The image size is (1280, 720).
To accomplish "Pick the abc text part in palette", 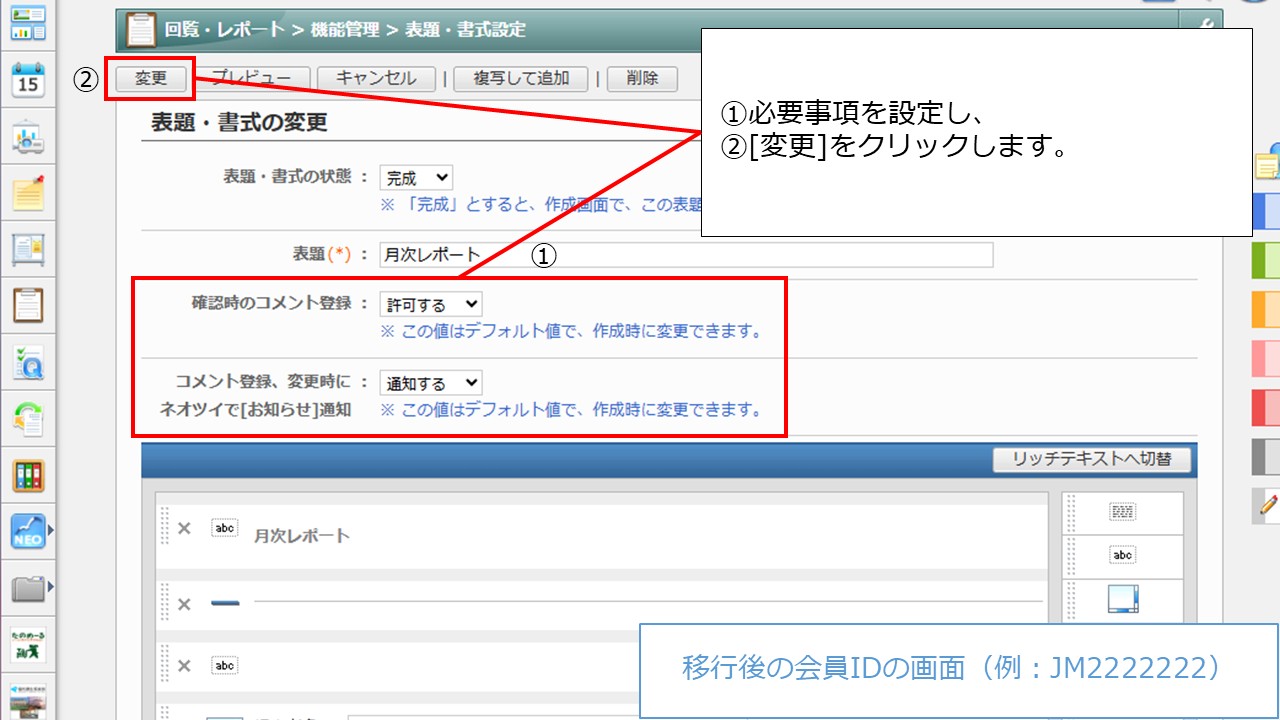I will pos(1123,555).
